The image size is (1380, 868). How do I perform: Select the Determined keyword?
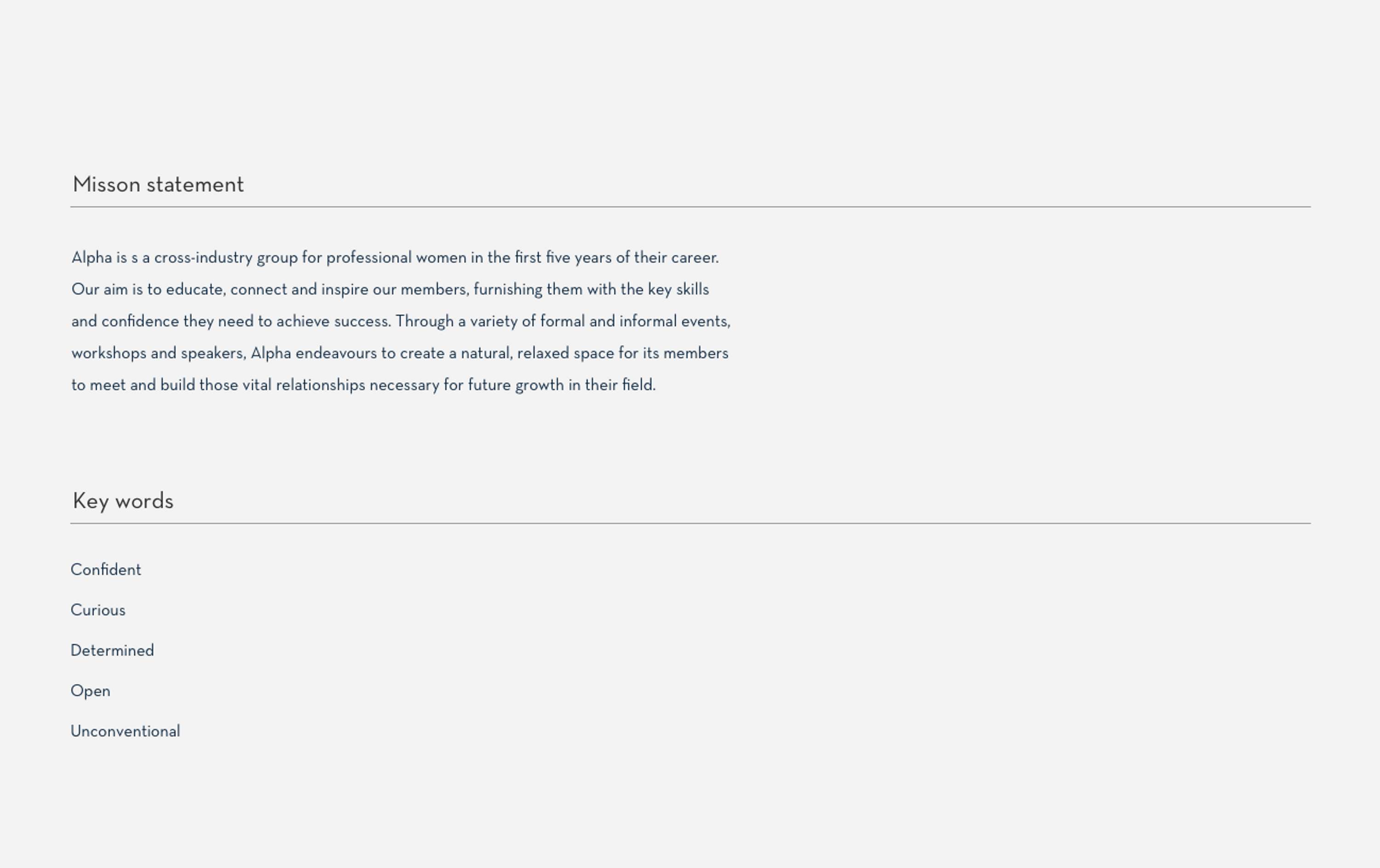click(112, 650)
